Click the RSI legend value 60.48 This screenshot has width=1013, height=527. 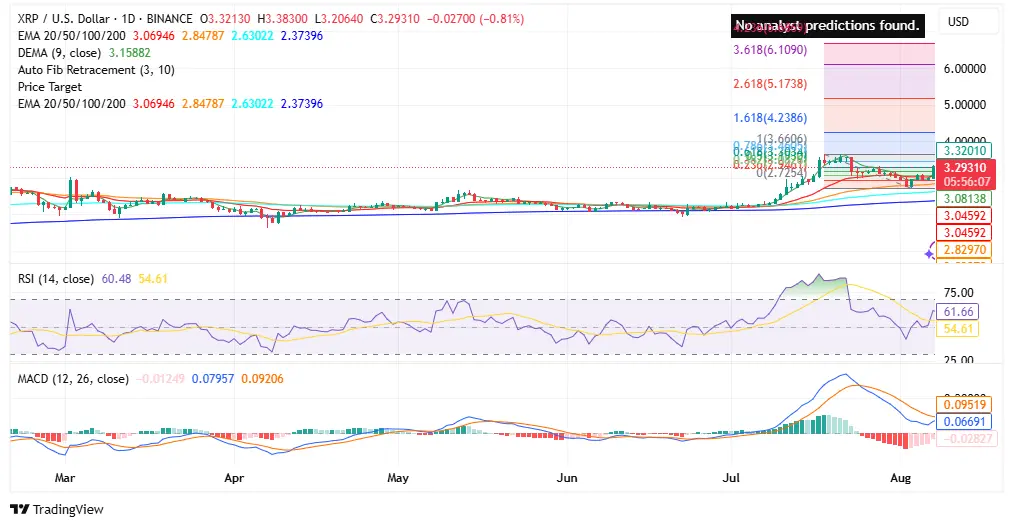coord(116,279)
